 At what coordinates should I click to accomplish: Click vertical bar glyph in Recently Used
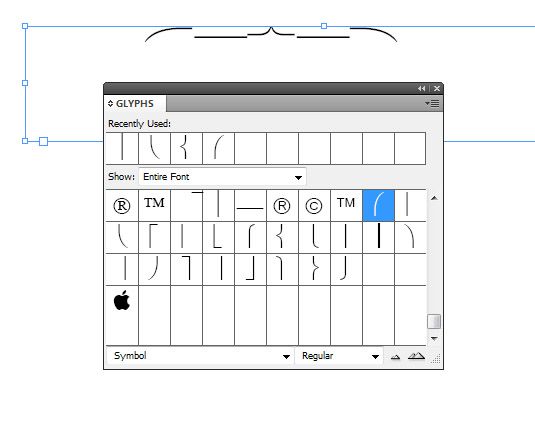pos(122,148)
